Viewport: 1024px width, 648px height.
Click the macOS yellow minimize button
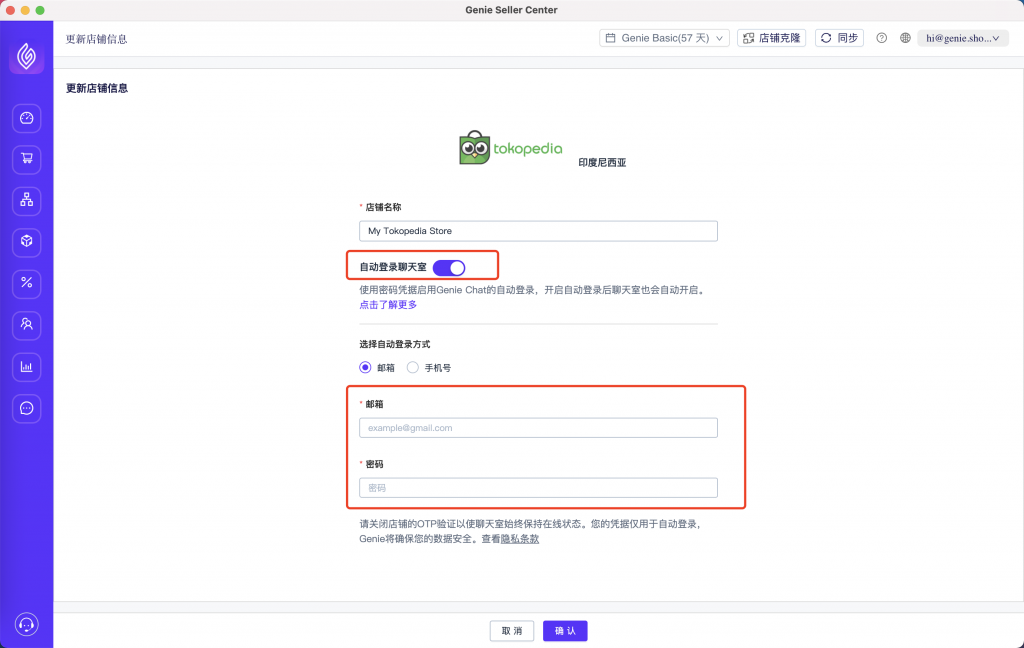point(25,10)
